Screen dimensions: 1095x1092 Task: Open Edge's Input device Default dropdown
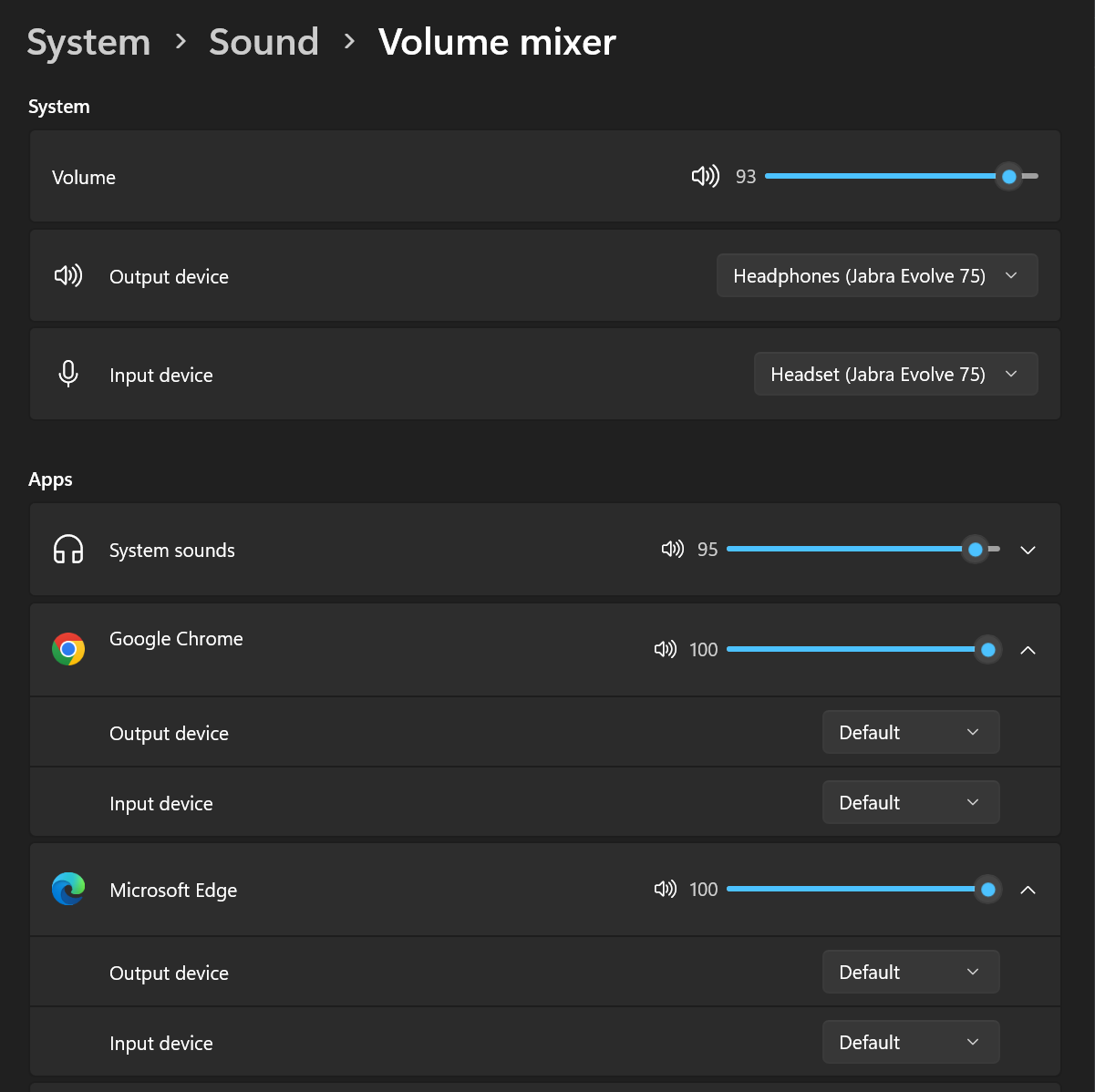[910, 1042]
